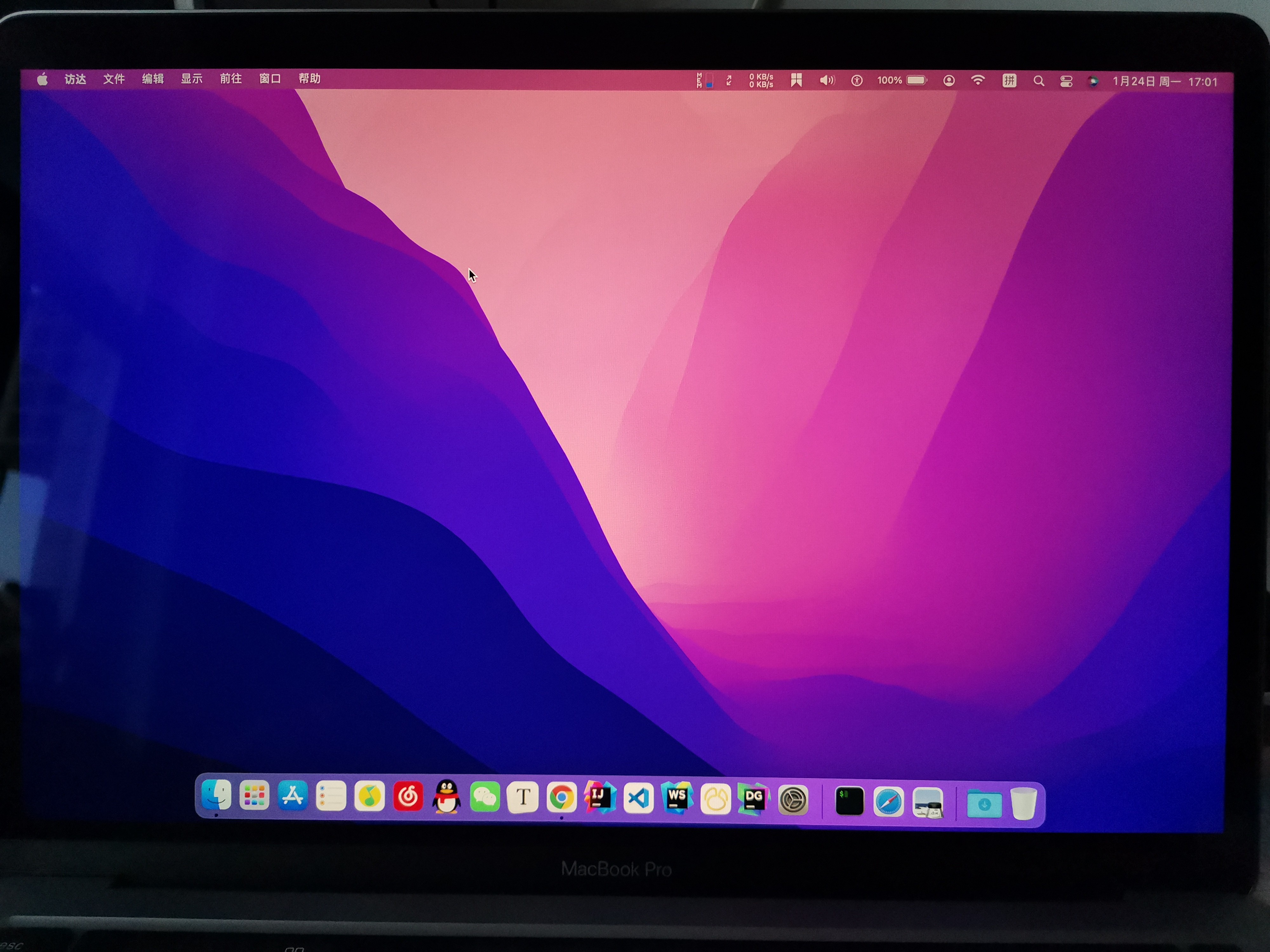1270x952 pixels.
Task: Open the 前往 menu
Action: 231,79
